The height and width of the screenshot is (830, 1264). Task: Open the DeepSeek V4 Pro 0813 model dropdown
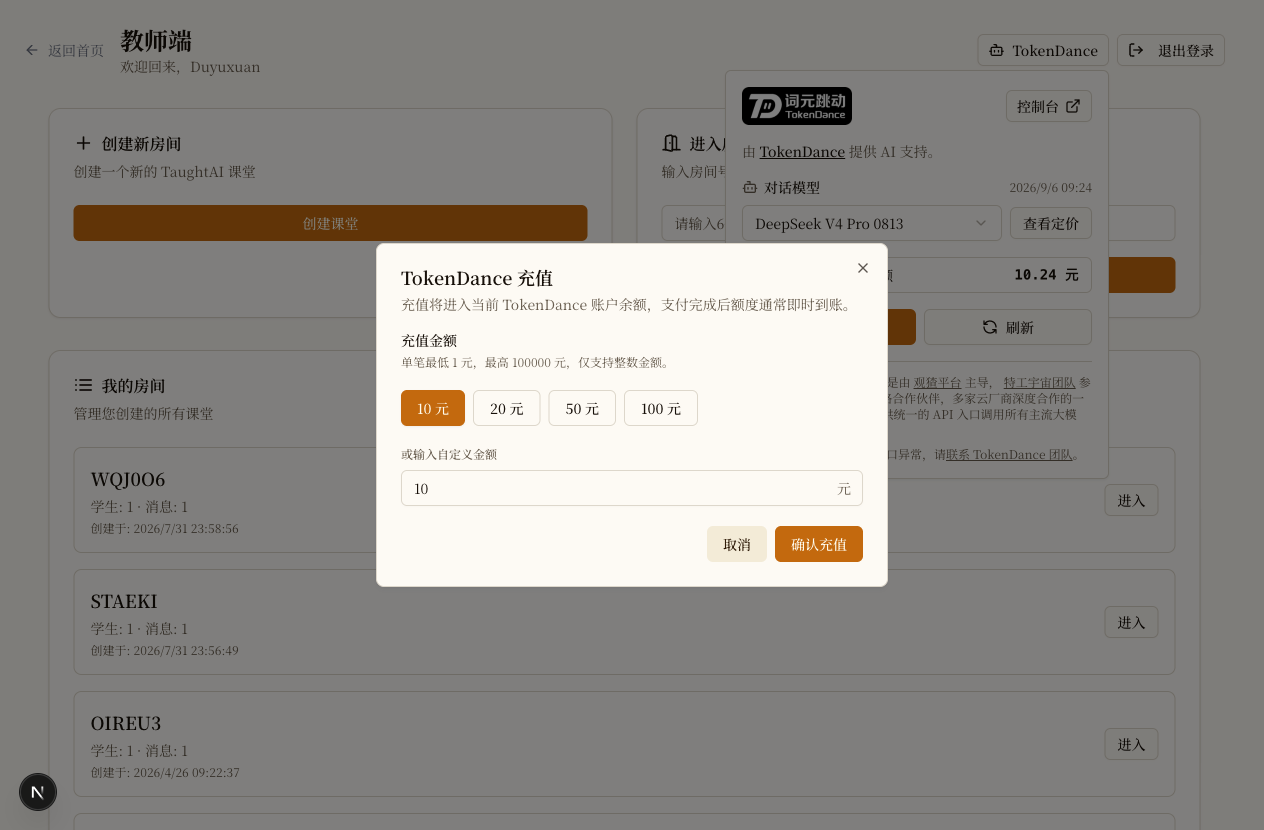pos(872,223)
